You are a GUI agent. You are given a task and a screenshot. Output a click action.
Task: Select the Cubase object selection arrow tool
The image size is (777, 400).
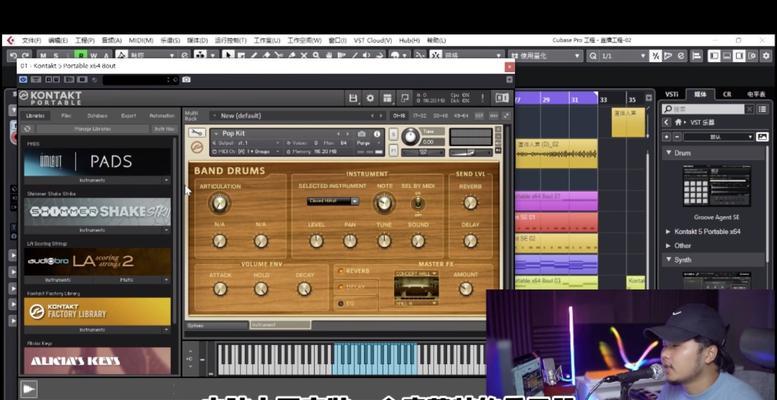(227, 56)
